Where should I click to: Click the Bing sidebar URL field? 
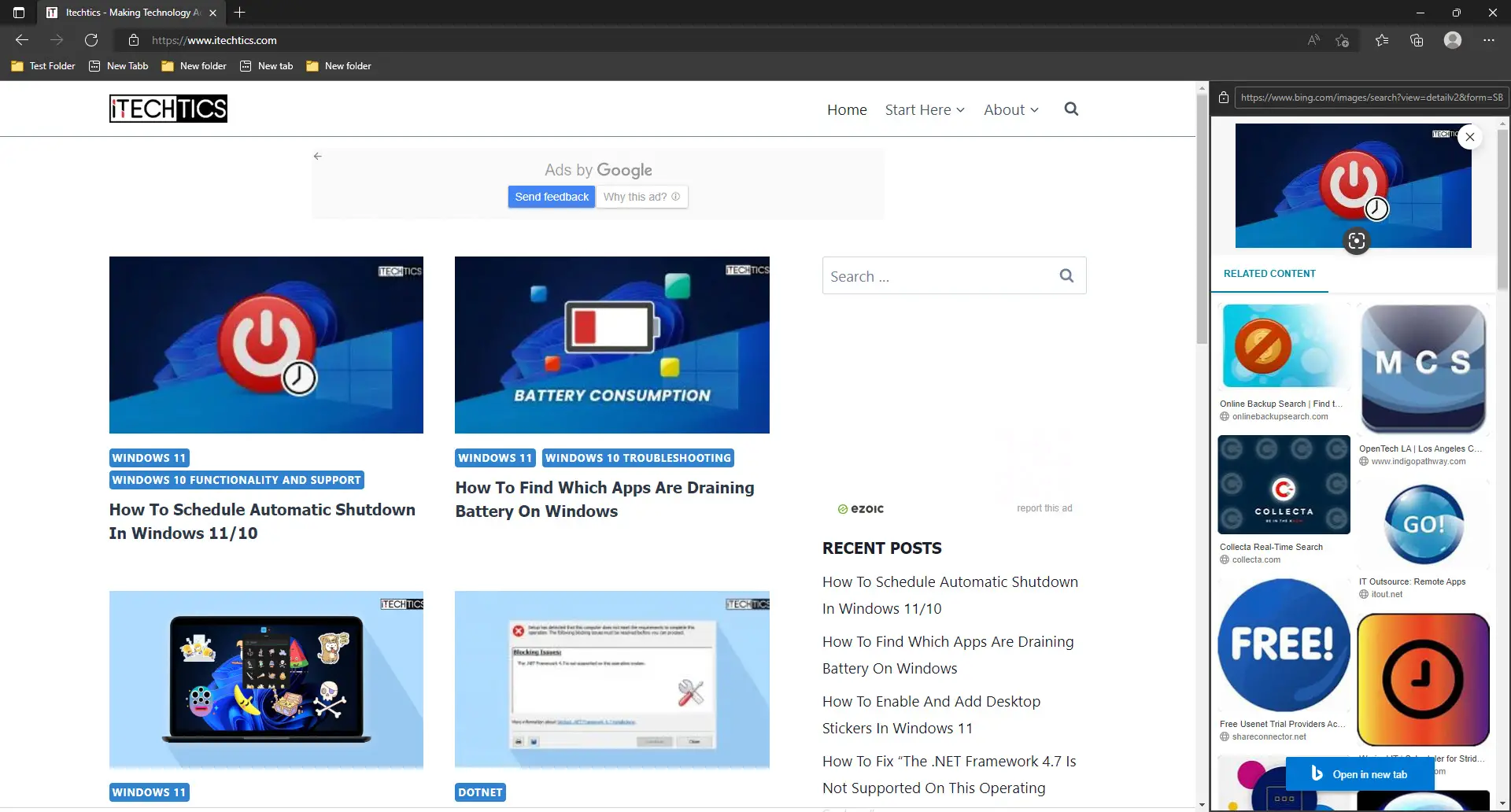click(x=1371, y=98)
